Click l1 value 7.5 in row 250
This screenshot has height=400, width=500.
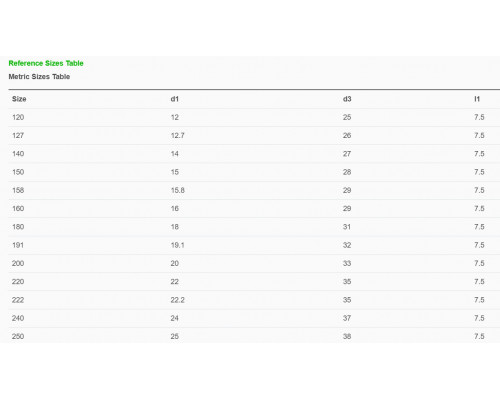[479, 336]
